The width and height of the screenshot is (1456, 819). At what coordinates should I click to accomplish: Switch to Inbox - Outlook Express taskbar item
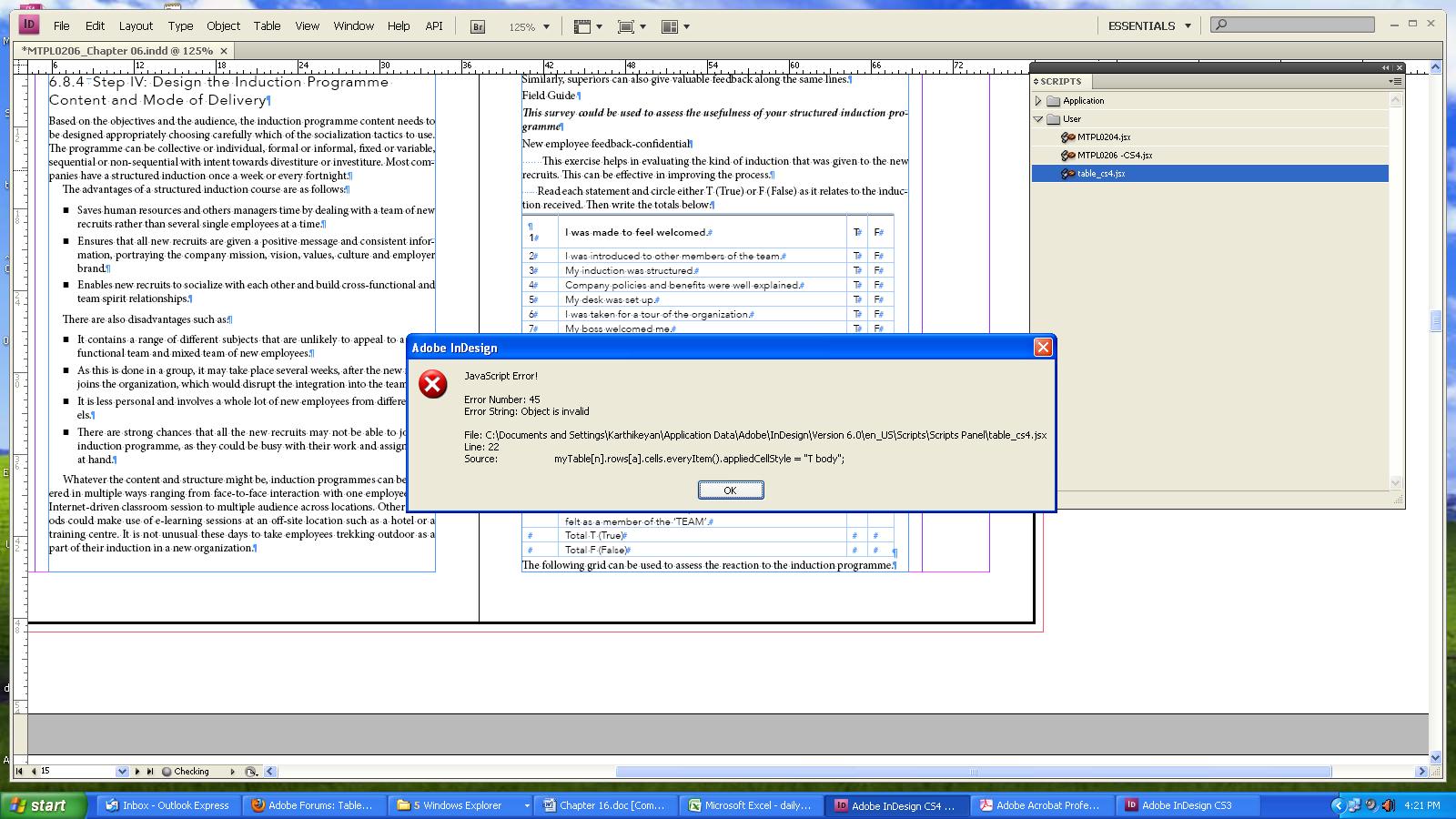point(168,805)
